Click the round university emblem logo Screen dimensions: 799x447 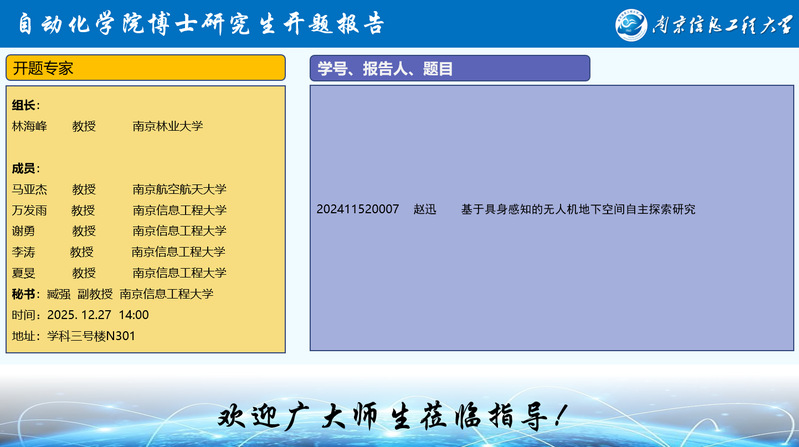[x=633, y=24]
